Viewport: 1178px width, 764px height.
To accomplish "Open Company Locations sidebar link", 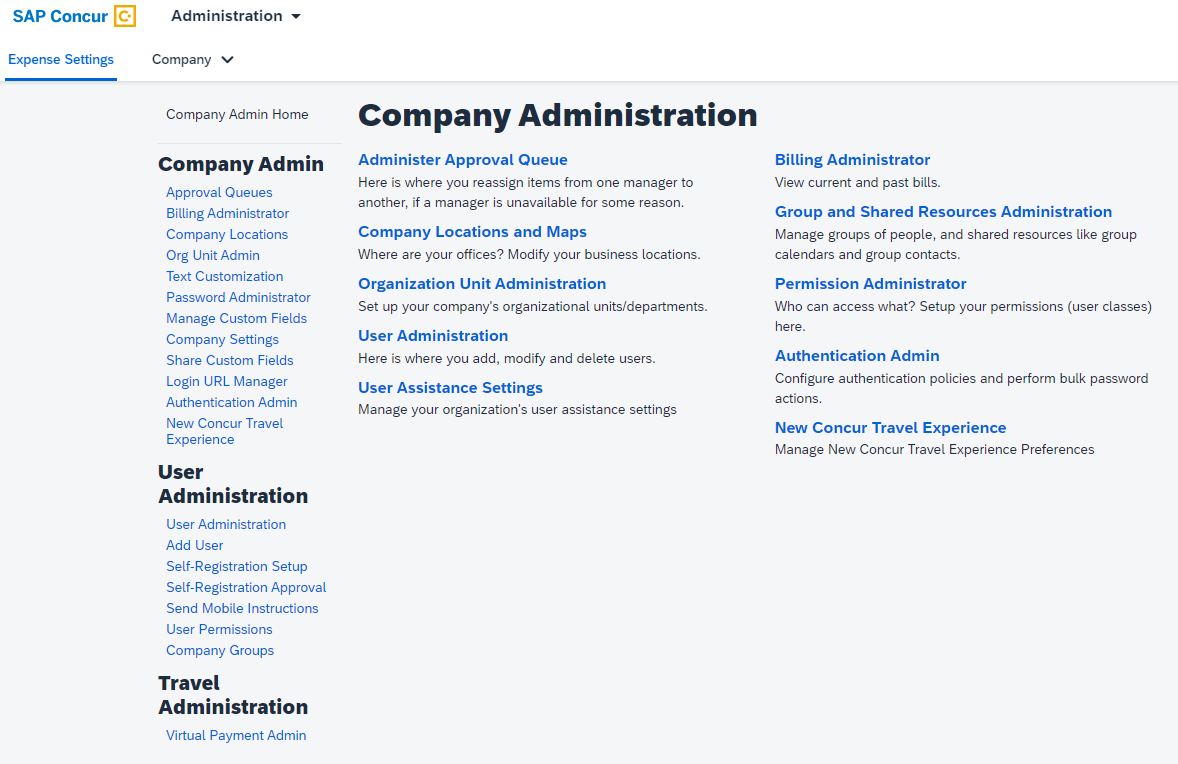I will (227, 234).
